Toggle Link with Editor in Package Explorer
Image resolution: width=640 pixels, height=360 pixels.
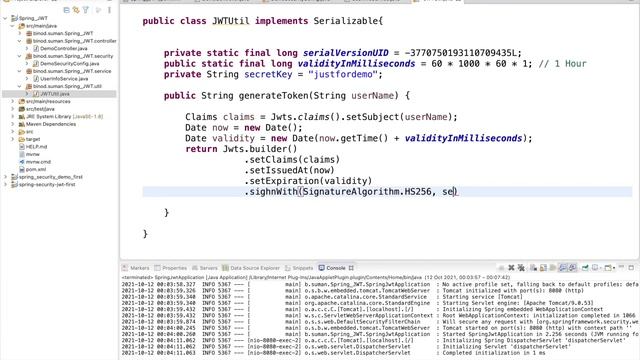click(76, 10)
